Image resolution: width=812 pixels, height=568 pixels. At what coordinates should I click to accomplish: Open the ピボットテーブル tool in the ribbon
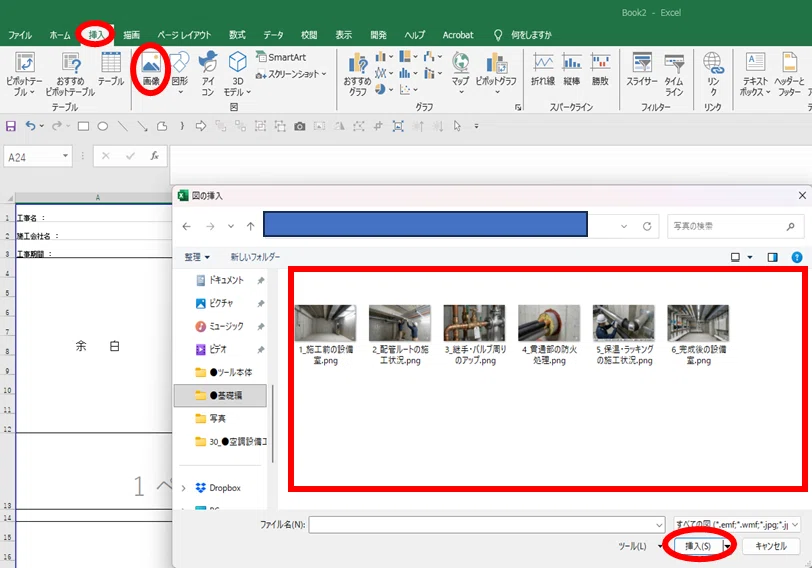[x=24, y=74]
